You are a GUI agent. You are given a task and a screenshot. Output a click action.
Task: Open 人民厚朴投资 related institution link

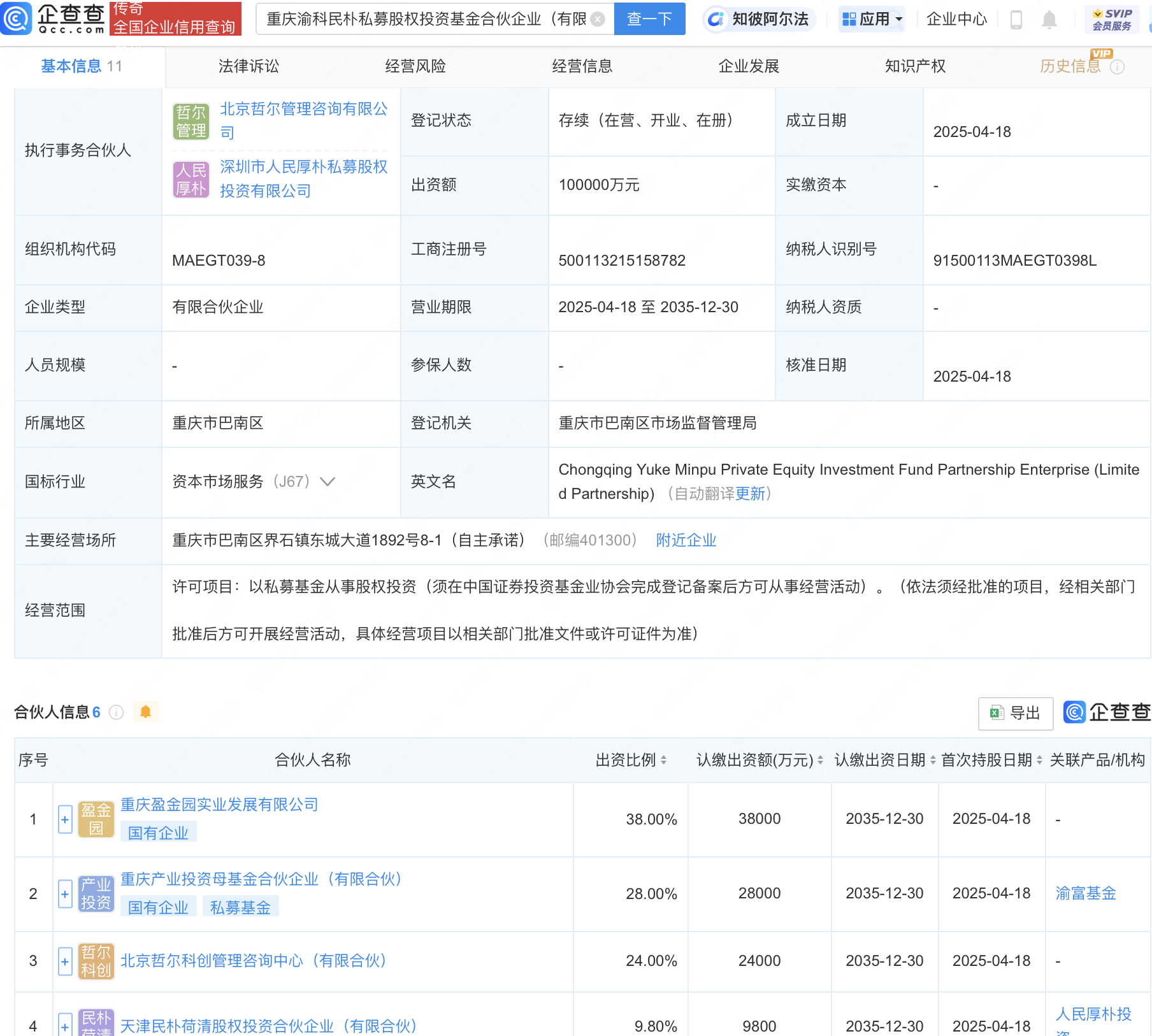coord(1093,1021)
